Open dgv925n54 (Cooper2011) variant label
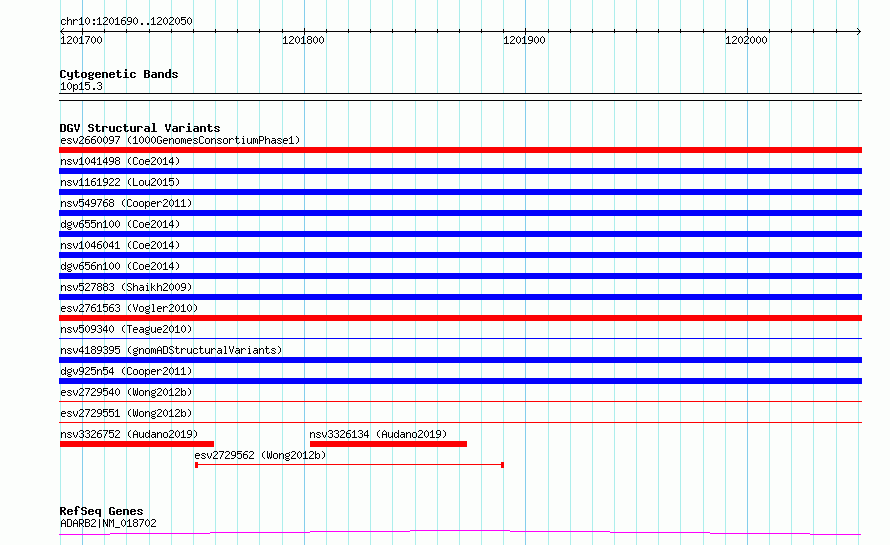The height and width of the screenshot is (545, 890). tap(126, 371)
